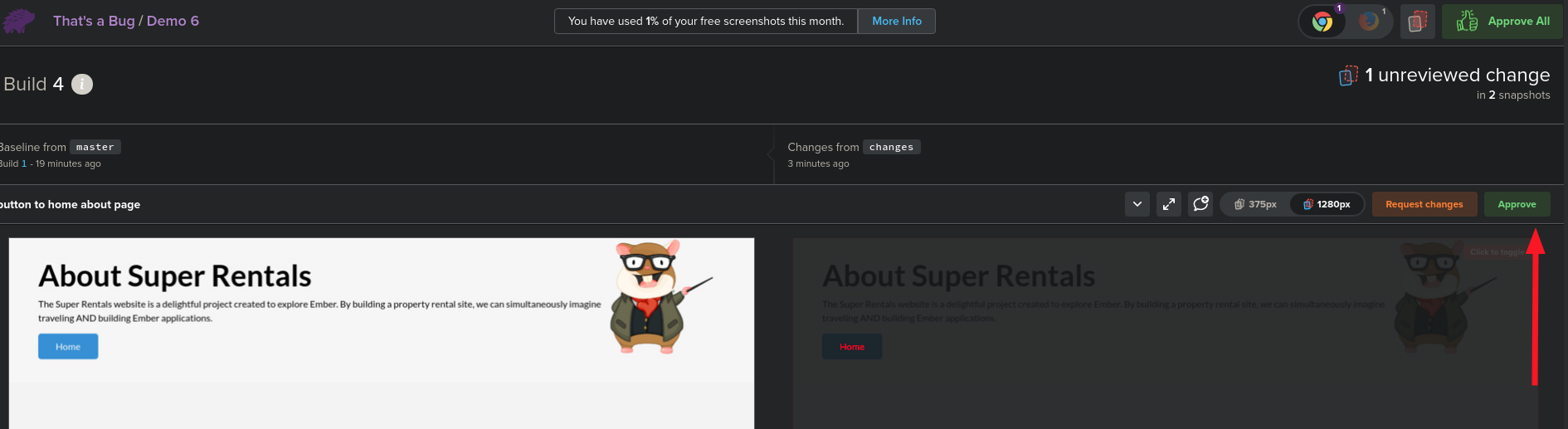Viewport: 1568px width, 429px height.
Task: Click the Approve All button
Action: click(1502, 22)
